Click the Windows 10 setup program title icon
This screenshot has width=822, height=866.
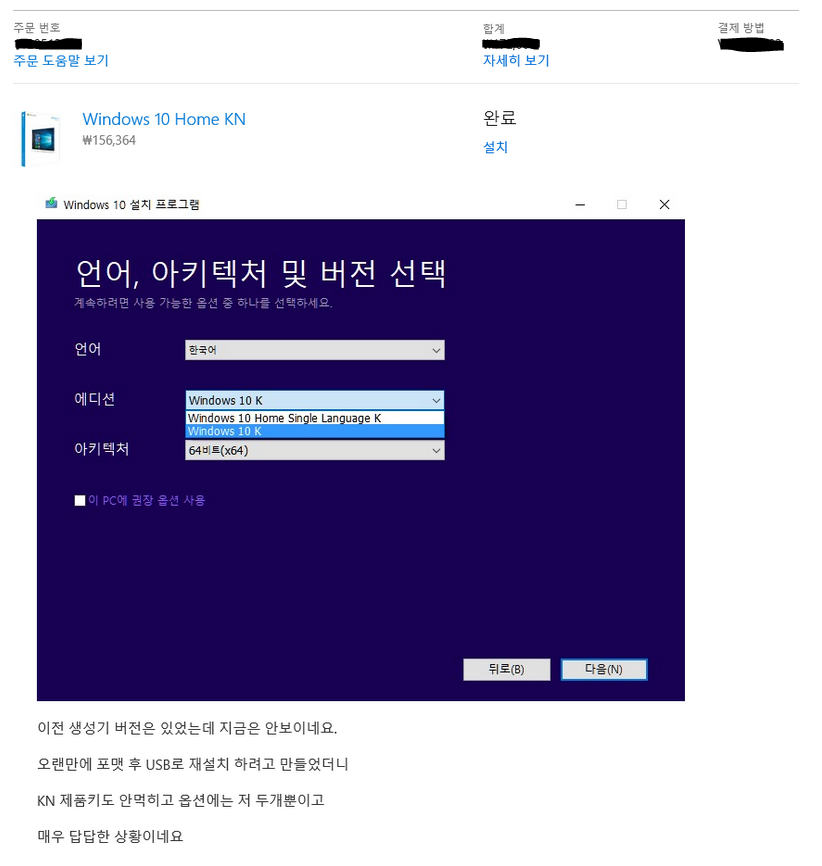[51, 204]
